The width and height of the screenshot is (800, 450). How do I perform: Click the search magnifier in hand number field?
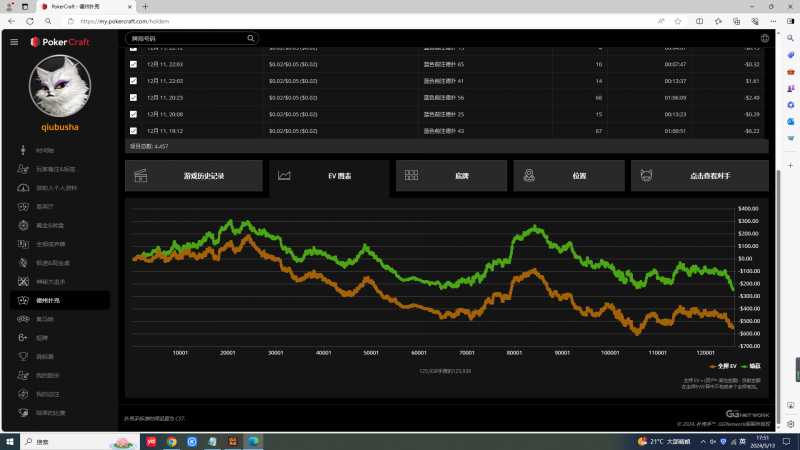(251, 39)
